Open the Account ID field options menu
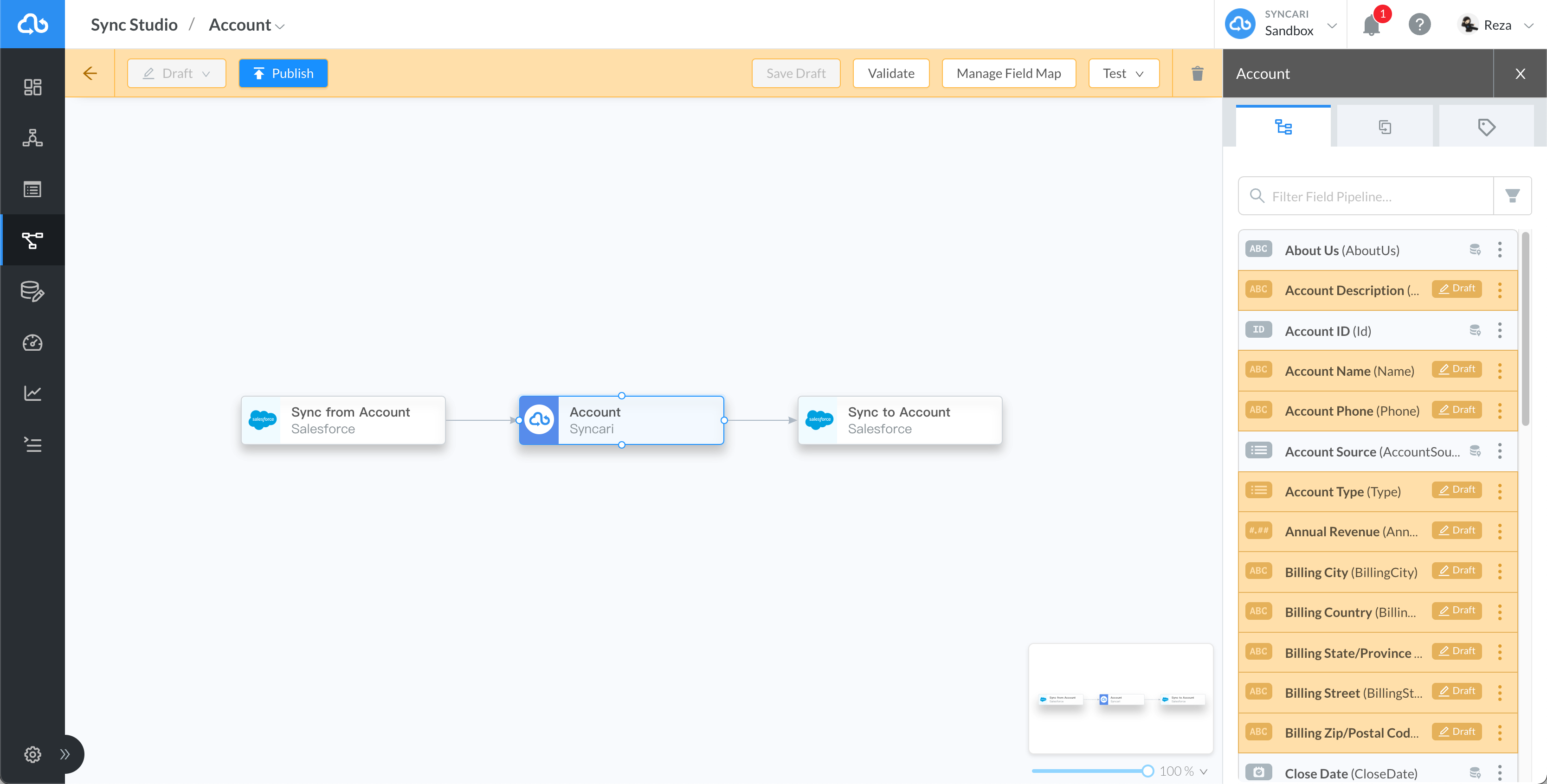Image resolution: width=1547 pixels, height=784 pixels. (x=1500, y=330)
